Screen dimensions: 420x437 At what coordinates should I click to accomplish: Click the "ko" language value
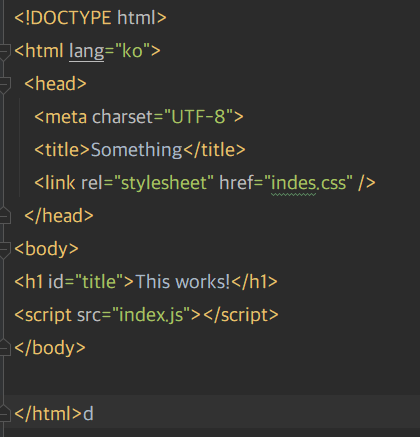[132, 51]
